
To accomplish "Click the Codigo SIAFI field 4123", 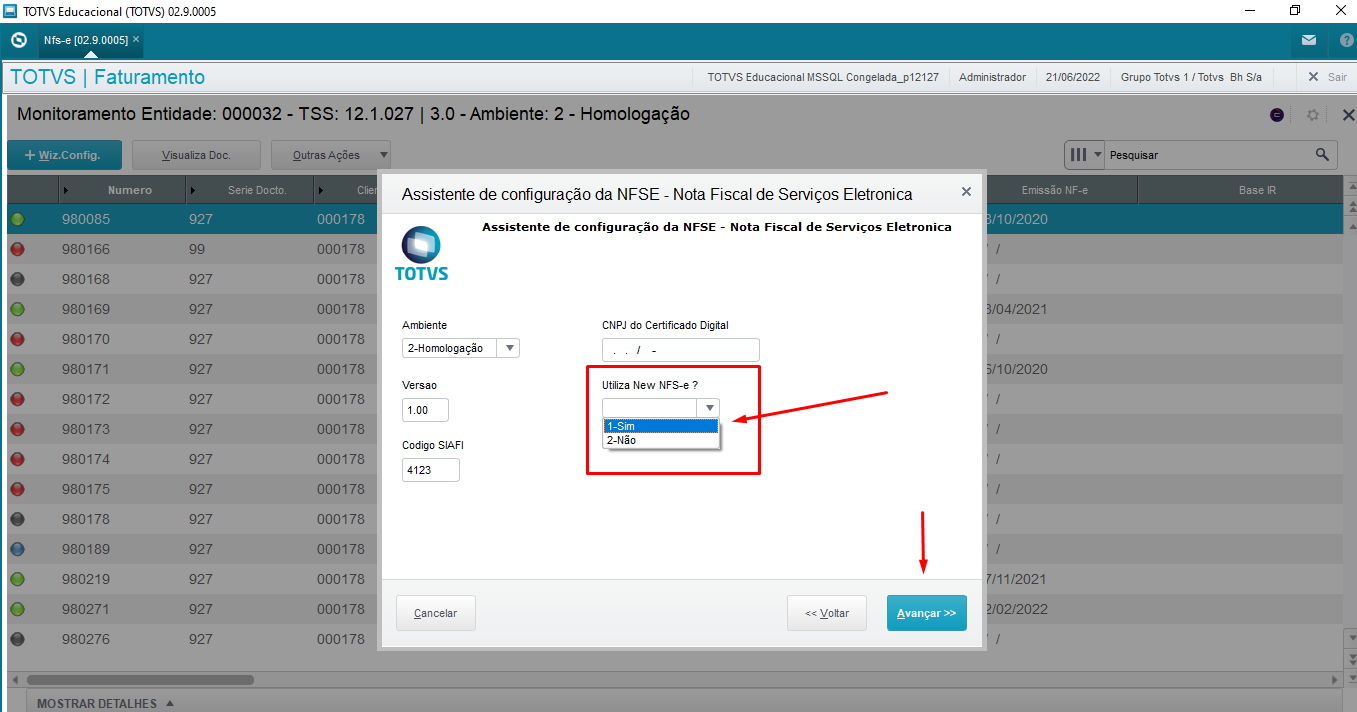I will 431,470.
